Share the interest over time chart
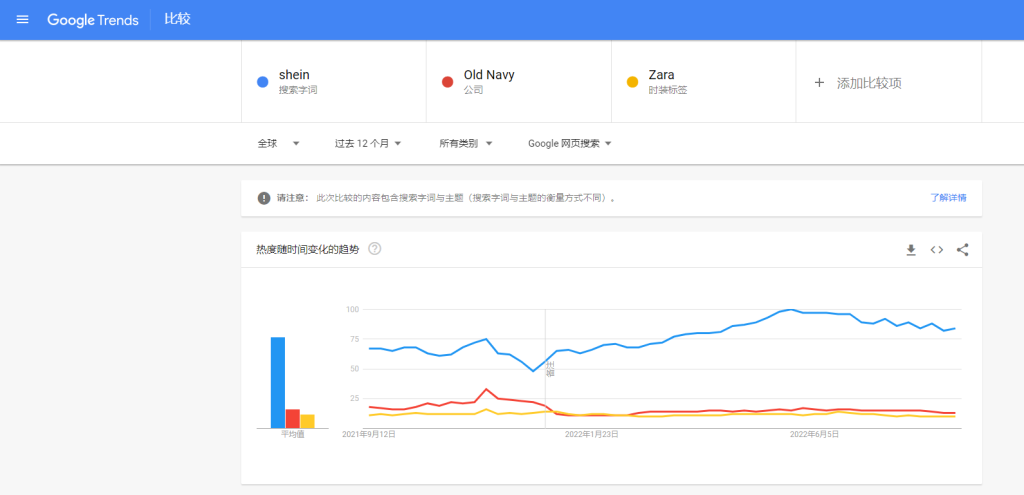Viewport: 1024px width, 495px height. tap(962, 249)
